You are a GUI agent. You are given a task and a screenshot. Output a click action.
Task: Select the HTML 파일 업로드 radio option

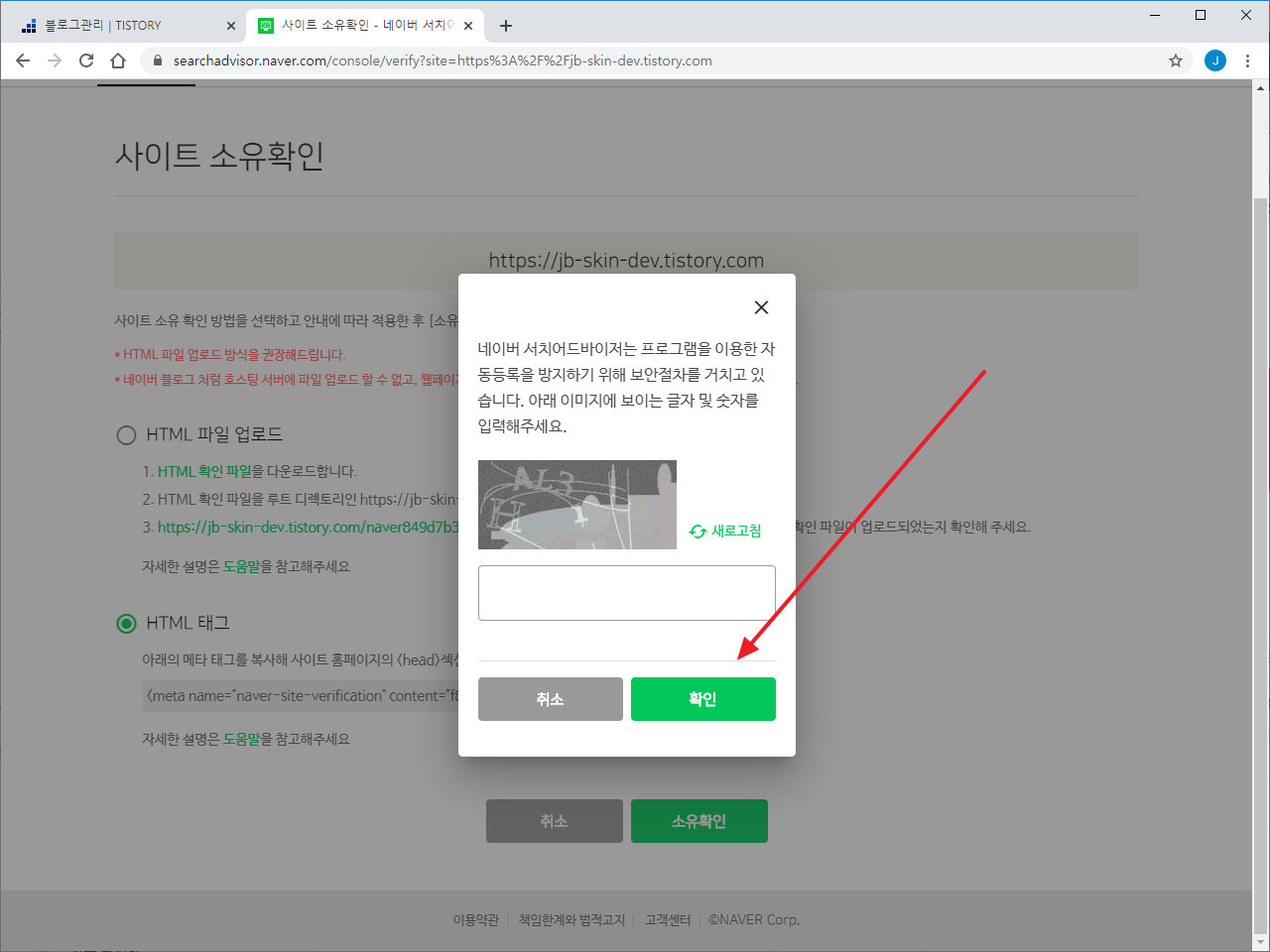tap(126, 434)
